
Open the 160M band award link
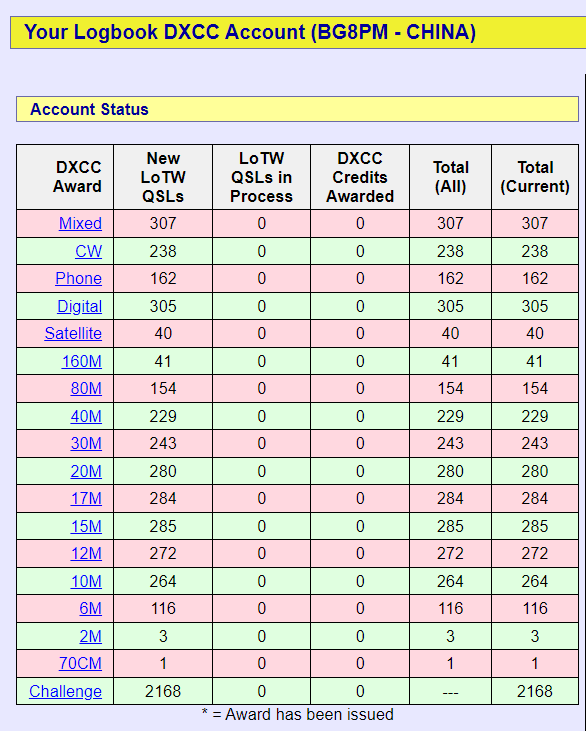pyautogui.click(x=82, y=361)
